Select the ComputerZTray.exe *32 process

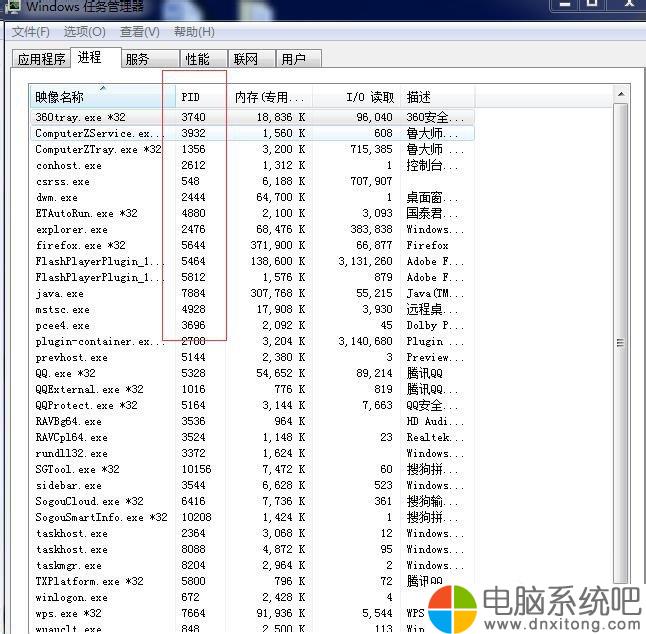[x=252, y=150]
